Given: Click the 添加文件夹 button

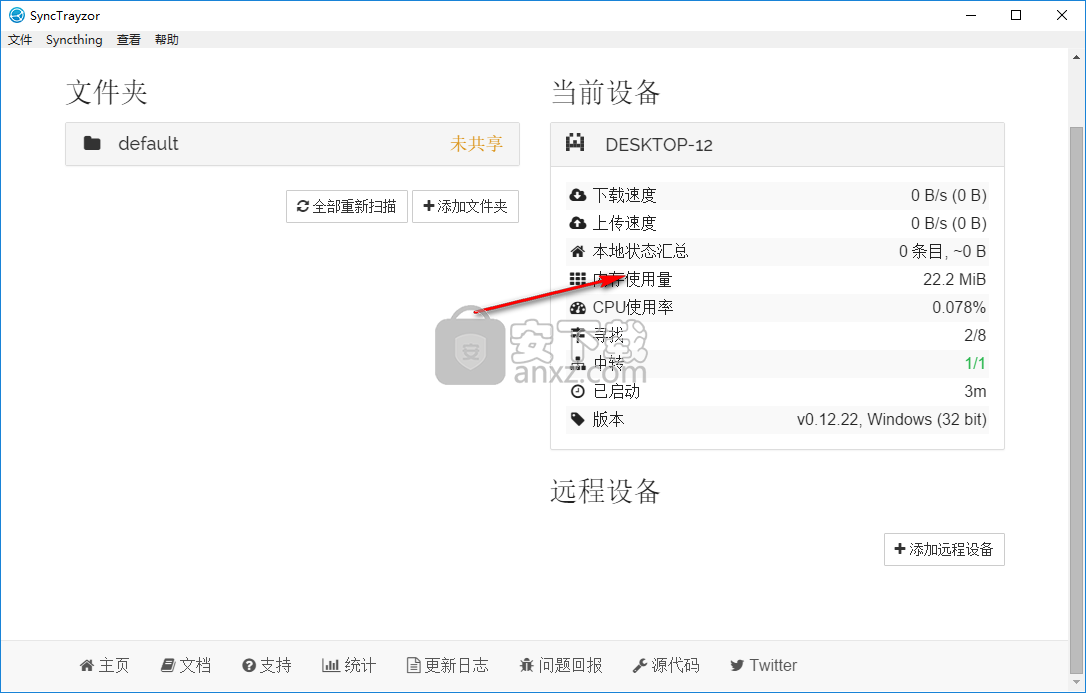Looking at the screenshot, I should click(x=465, y=206).
